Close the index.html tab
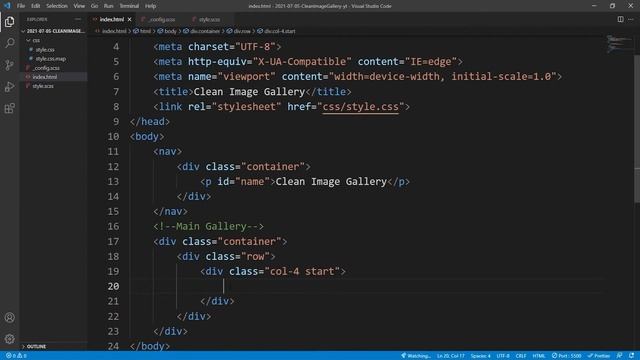The height and width of the screenshot is (360, 640). click(129, 19)
